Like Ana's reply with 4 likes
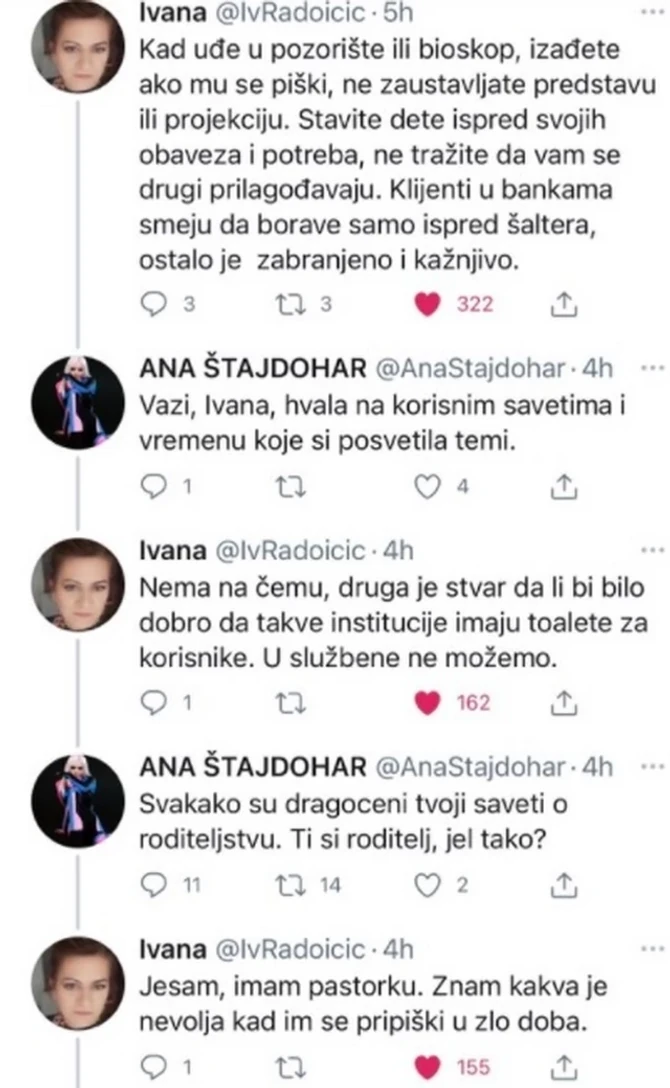Screen dimensions: 670x1088 point(430,487)
